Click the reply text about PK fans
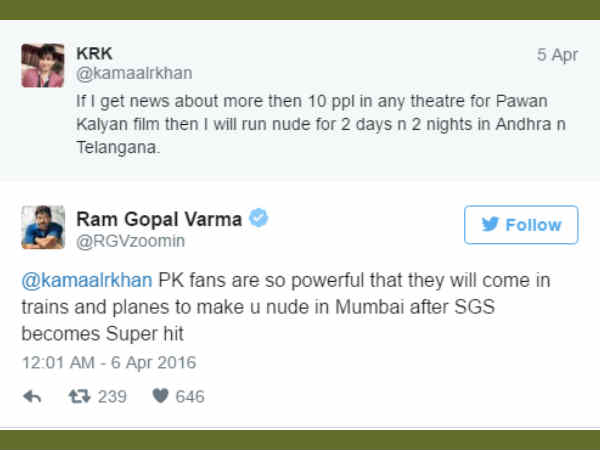Image resolution: width=600 pixels, height=450 pixels. pos(300,305)
